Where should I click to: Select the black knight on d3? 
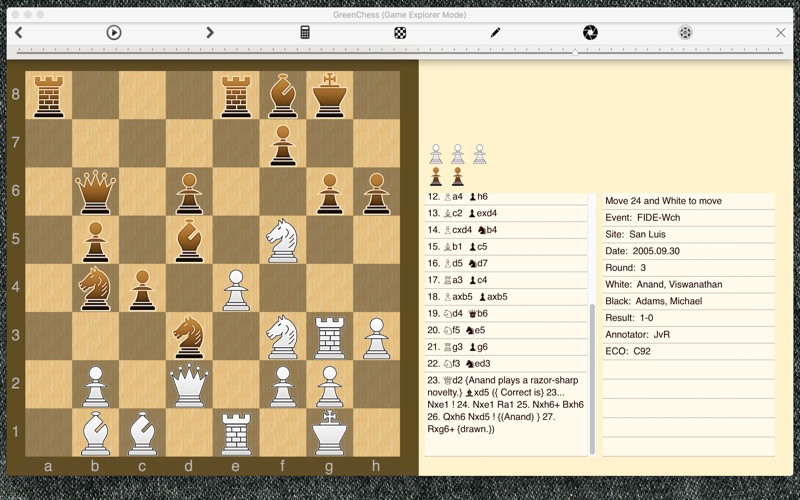coord(189,337)
